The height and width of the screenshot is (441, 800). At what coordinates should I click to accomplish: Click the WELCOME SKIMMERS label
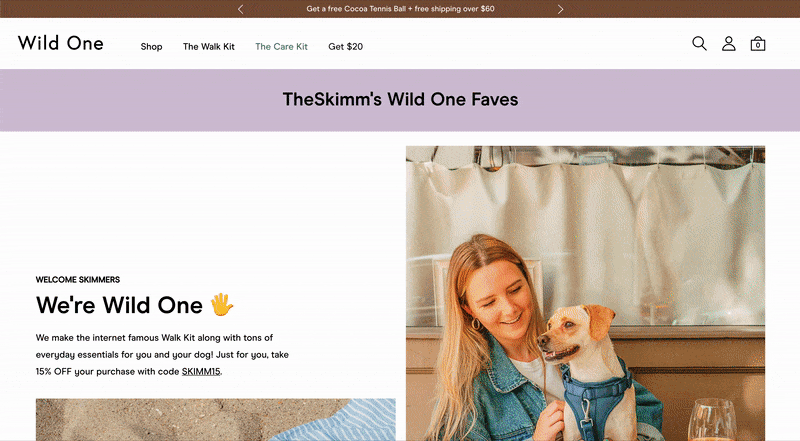click(x=78, y=280)
